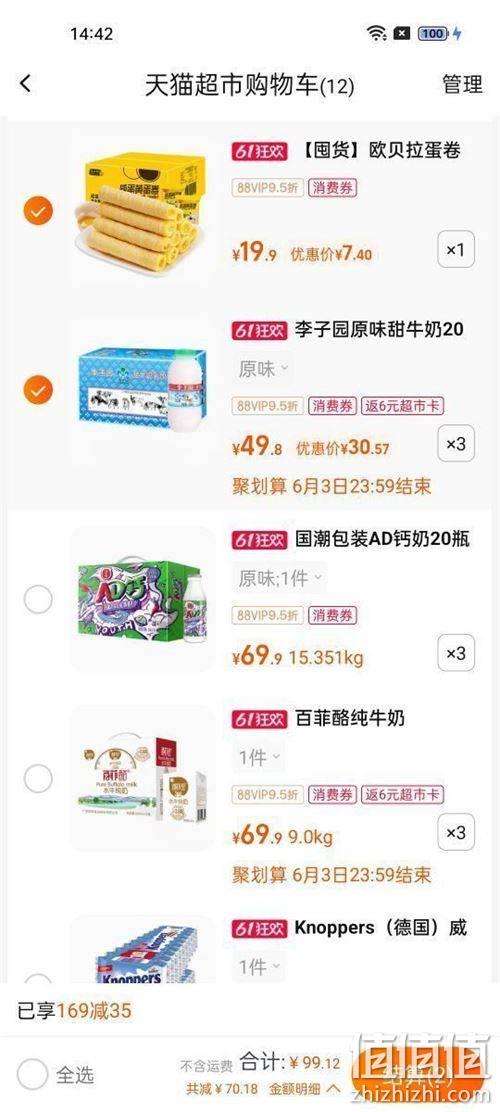The width and height of the screenshot is (500, 1112).
Task: Tap the Wi-Fi status icon
Action: pos(376,33)
